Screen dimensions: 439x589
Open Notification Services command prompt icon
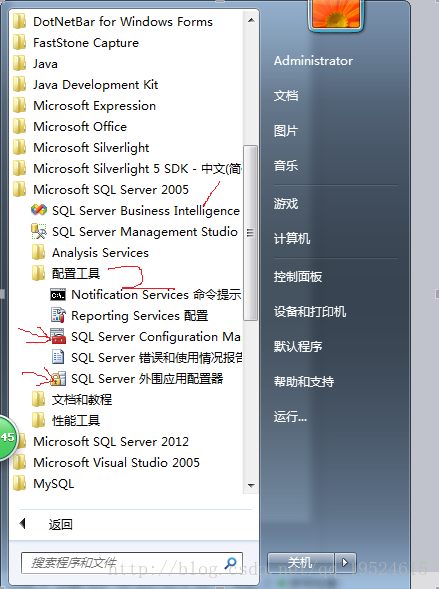click(x=58, y=295)
